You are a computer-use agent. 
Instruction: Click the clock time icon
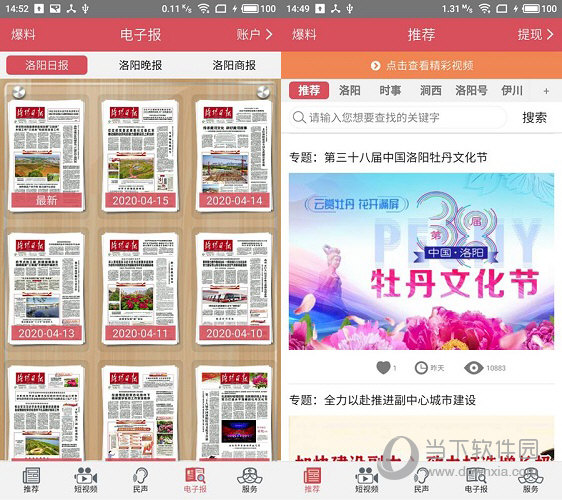click(x=421, y=368)
